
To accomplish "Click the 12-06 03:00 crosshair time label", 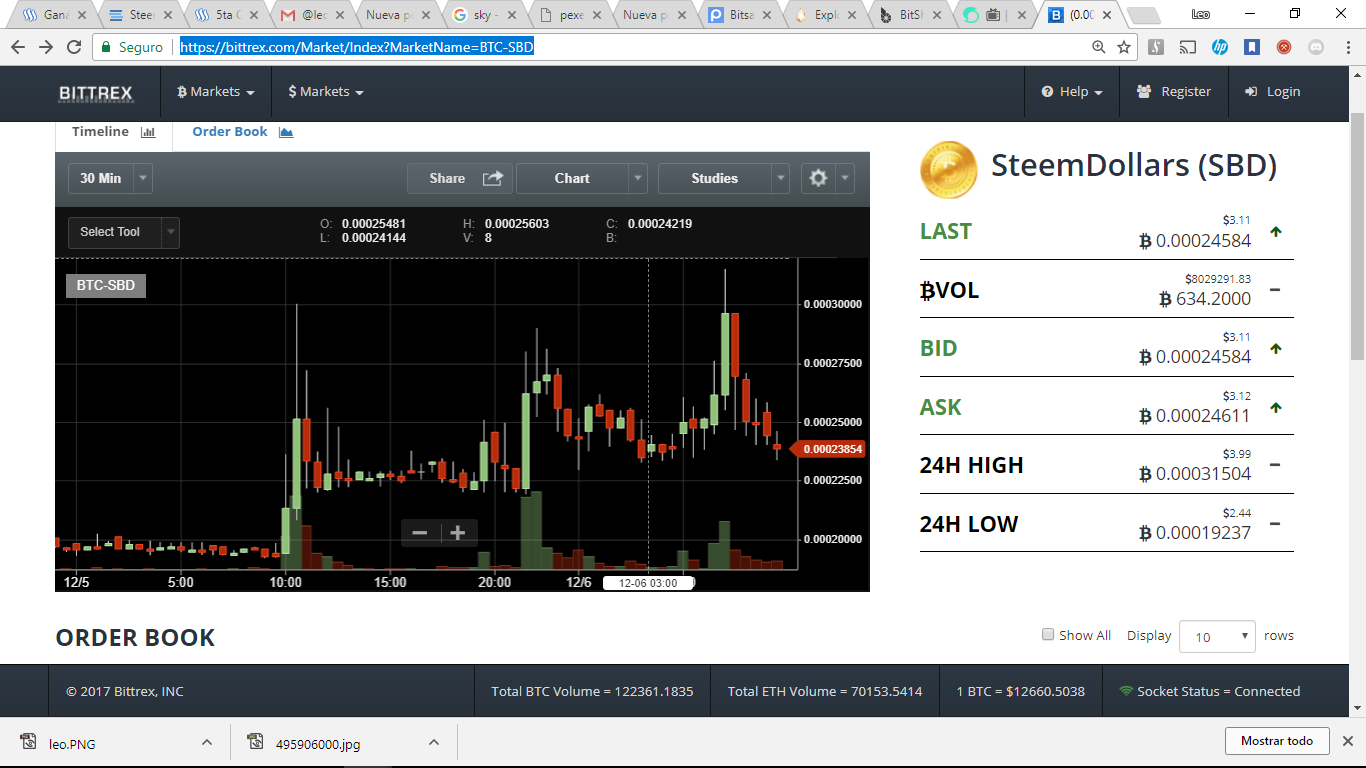I will coord(648,583).
